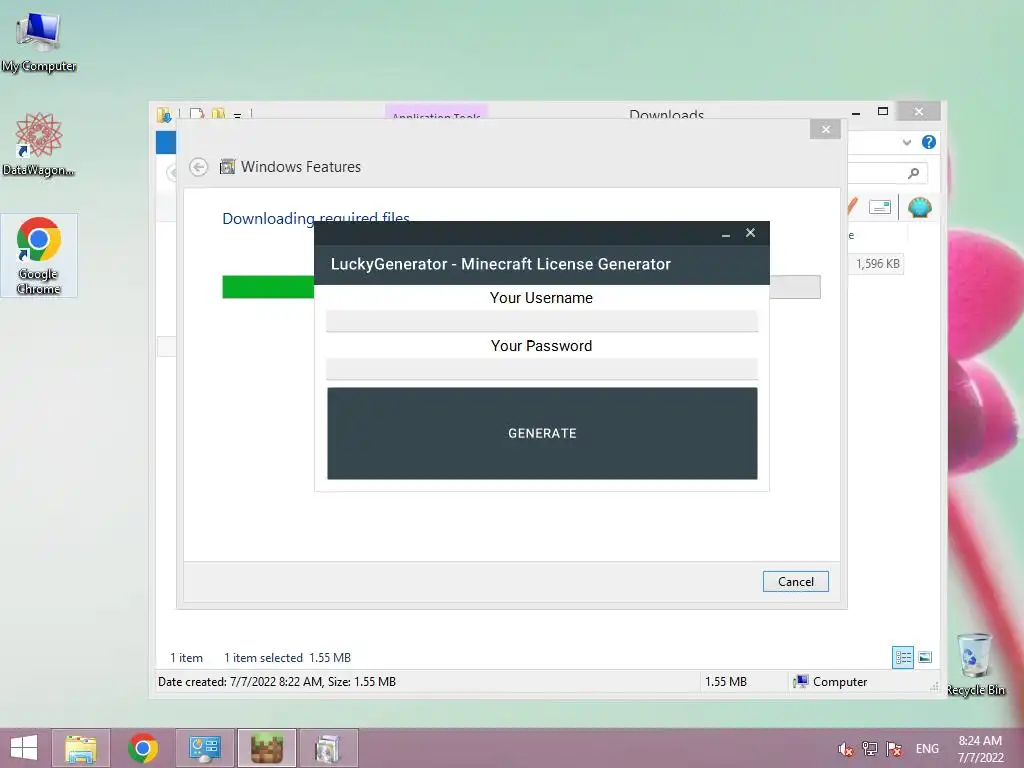This screenshot has width=1024, height=768.
Task: Maximize the Downloads Explorer window
Action: click(x=883, y=112)
